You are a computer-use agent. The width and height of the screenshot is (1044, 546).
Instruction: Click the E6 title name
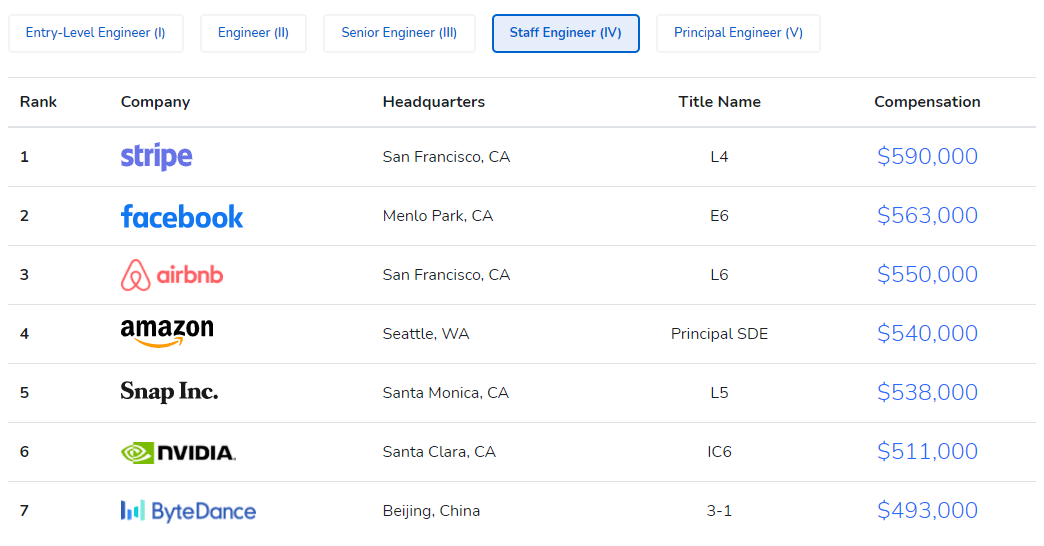719,216
